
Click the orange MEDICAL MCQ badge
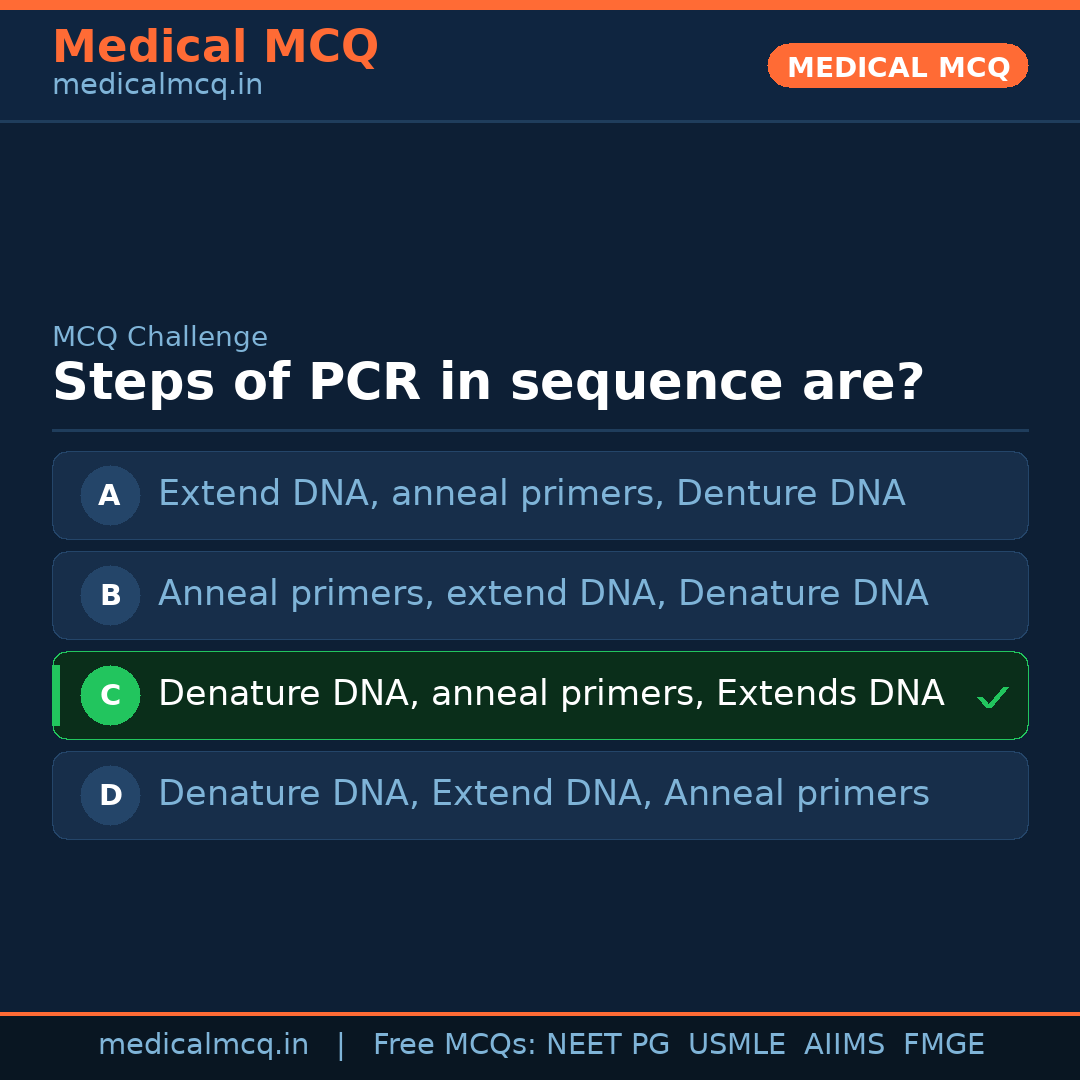pyautogui.click(x=897, y=66)
